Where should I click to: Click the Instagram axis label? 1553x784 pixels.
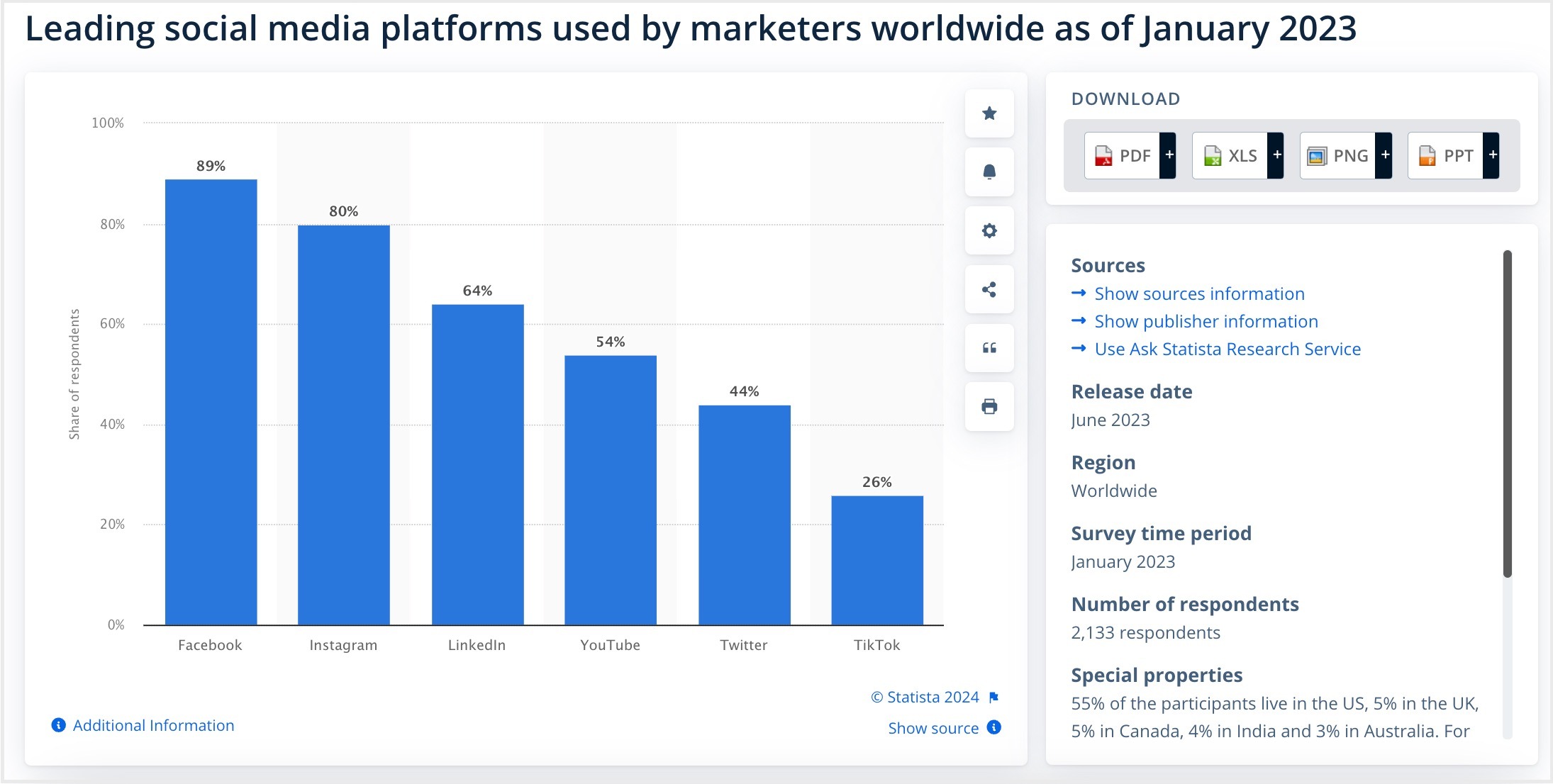(x=343, y=645)
